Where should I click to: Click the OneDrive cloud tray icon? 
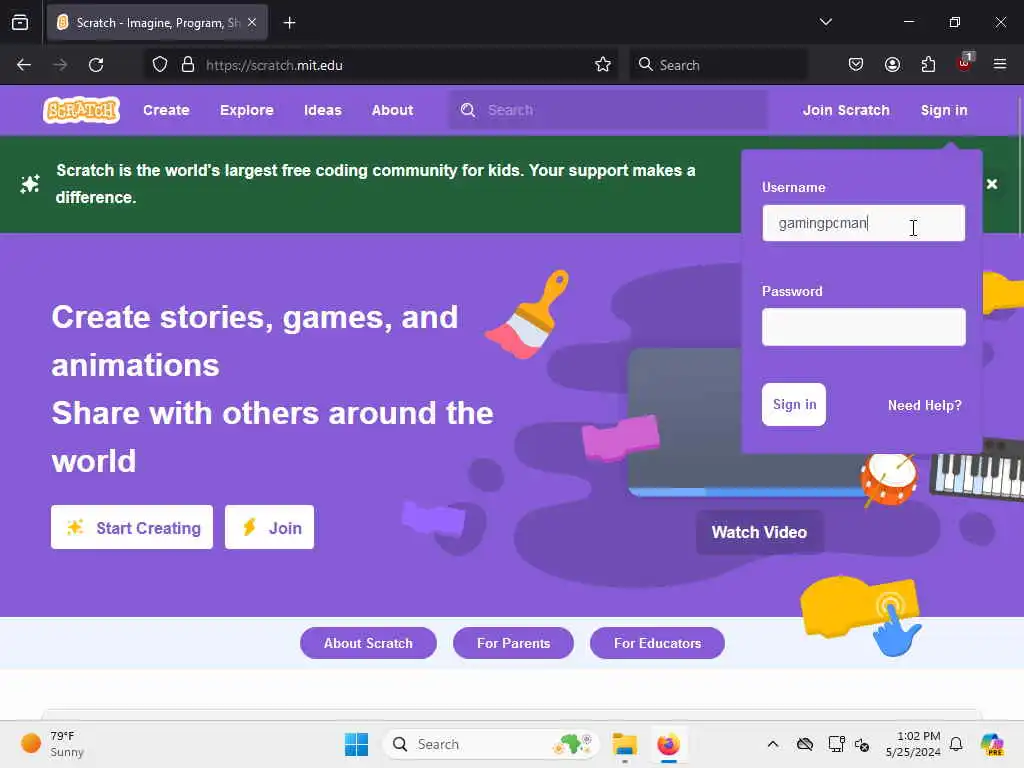coord(805,744)
